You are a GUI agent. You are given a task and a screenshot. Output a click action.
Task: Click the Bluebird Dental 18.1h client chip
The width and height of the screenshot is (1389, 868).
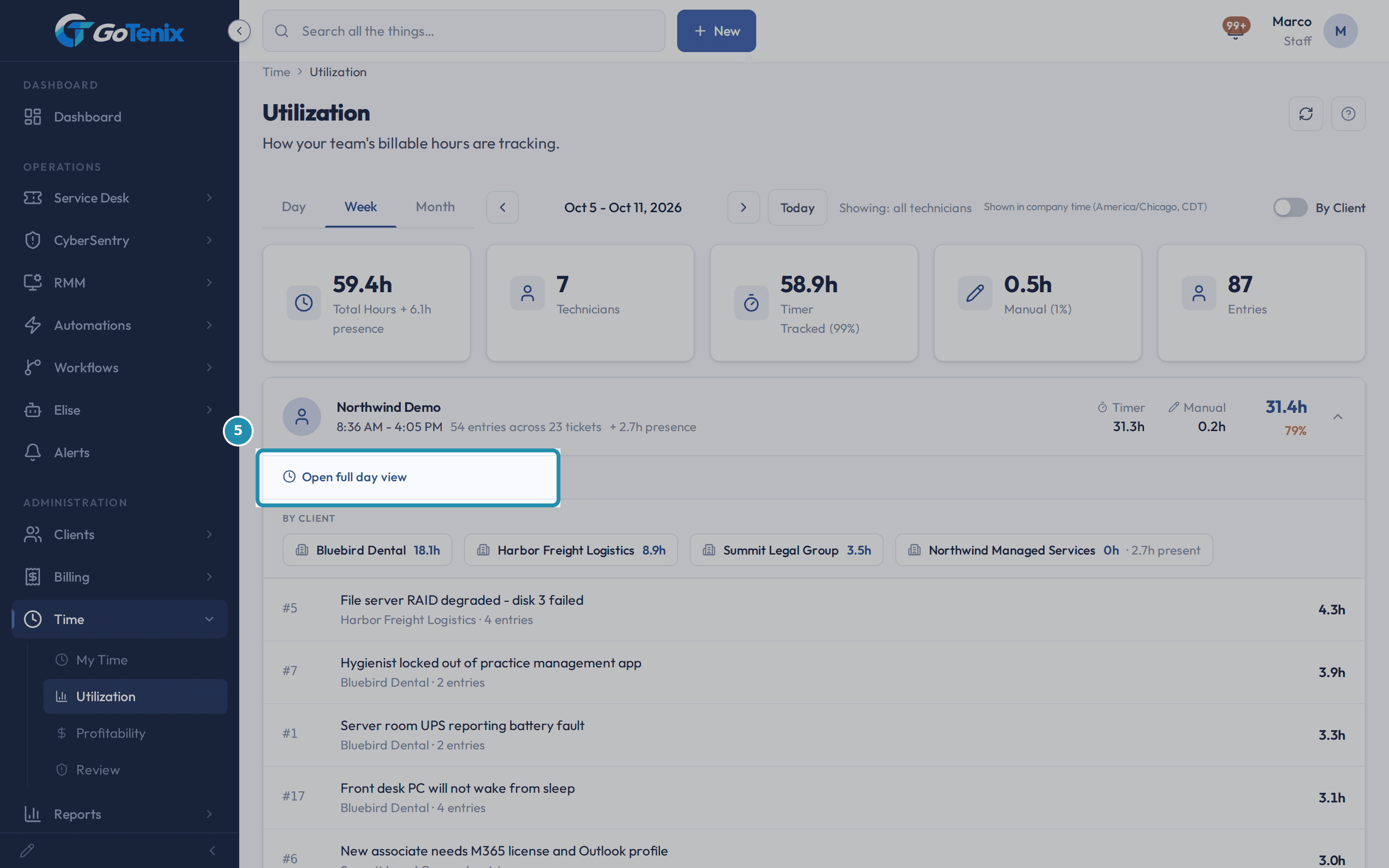point(368,550)
